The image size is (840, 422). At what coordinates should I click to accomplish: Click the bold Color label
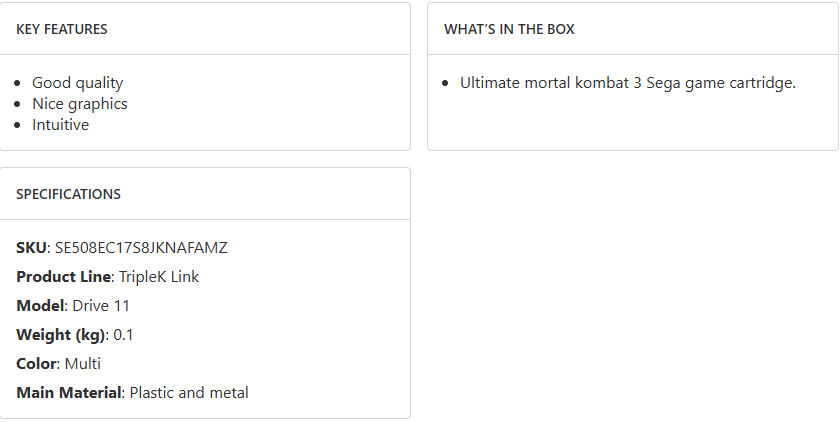(36, 364)
